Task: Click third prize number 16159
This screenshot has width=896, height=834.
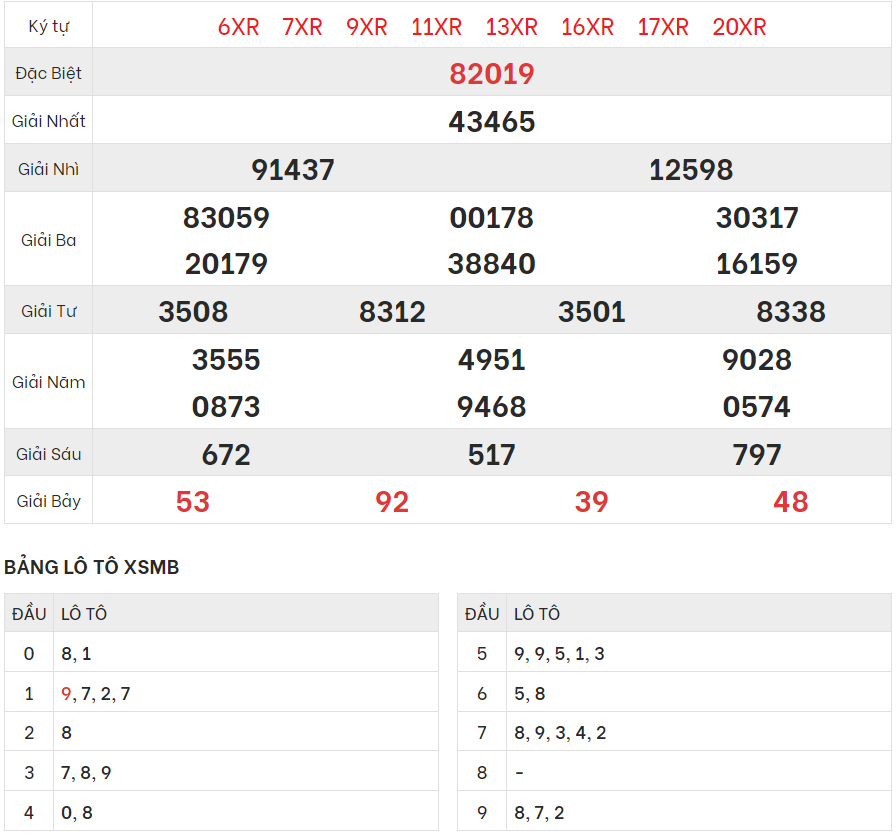Action: [757, 264]
